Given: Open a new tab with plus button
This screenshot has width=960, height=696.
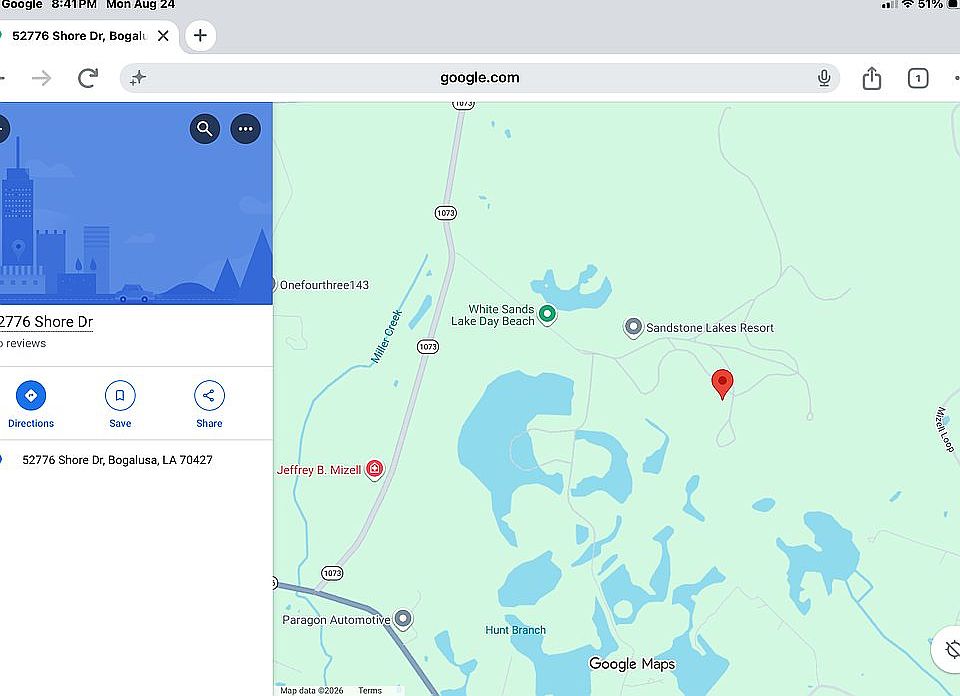Looking at the screenshot, I should coord(200,36).
